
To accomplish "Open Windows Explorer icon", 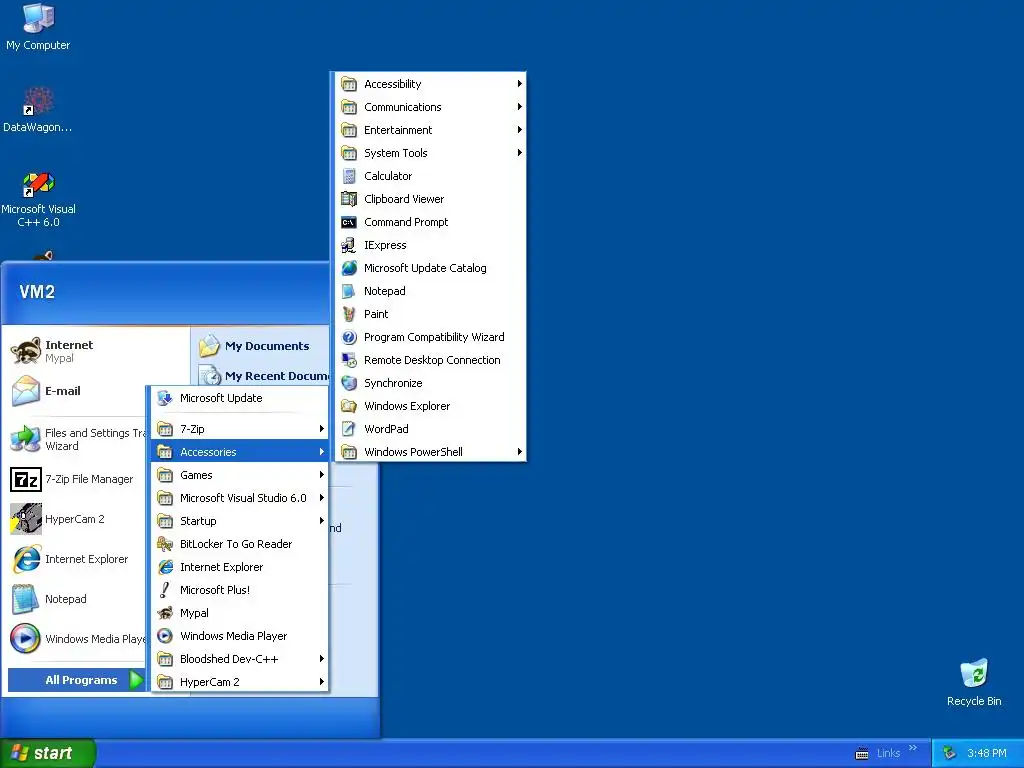I will pos(349,406).
